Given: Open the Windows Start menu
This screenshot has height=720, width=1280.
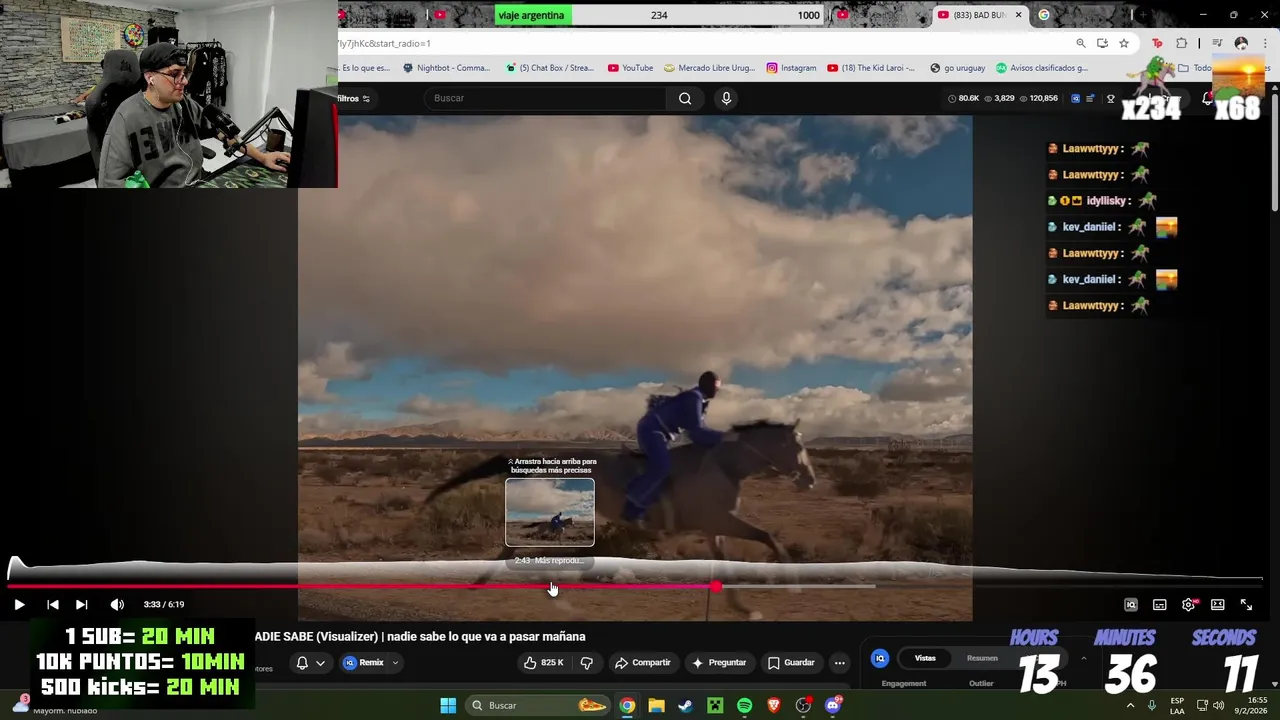Looking at the screenshot, I should tap(448, 705).
